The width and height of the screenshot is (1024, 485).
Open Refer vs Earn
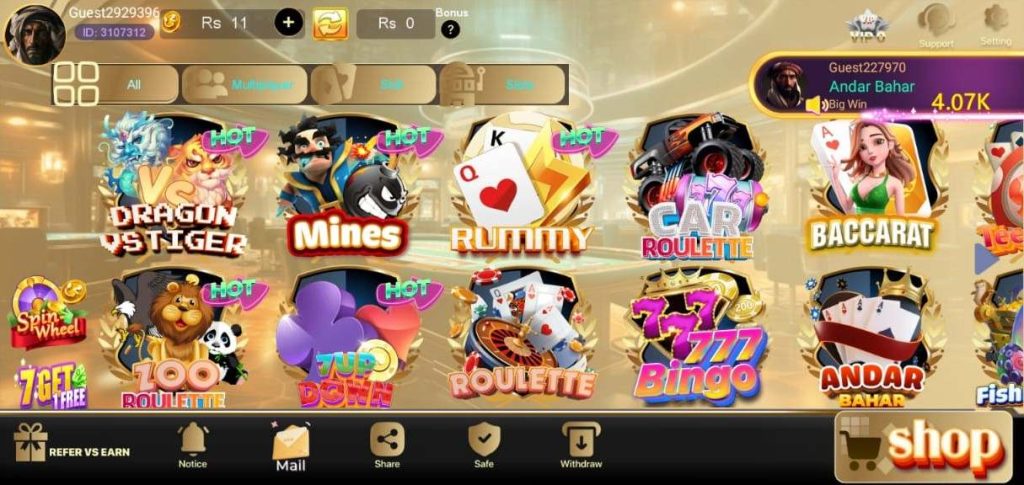tap(72, 443)
